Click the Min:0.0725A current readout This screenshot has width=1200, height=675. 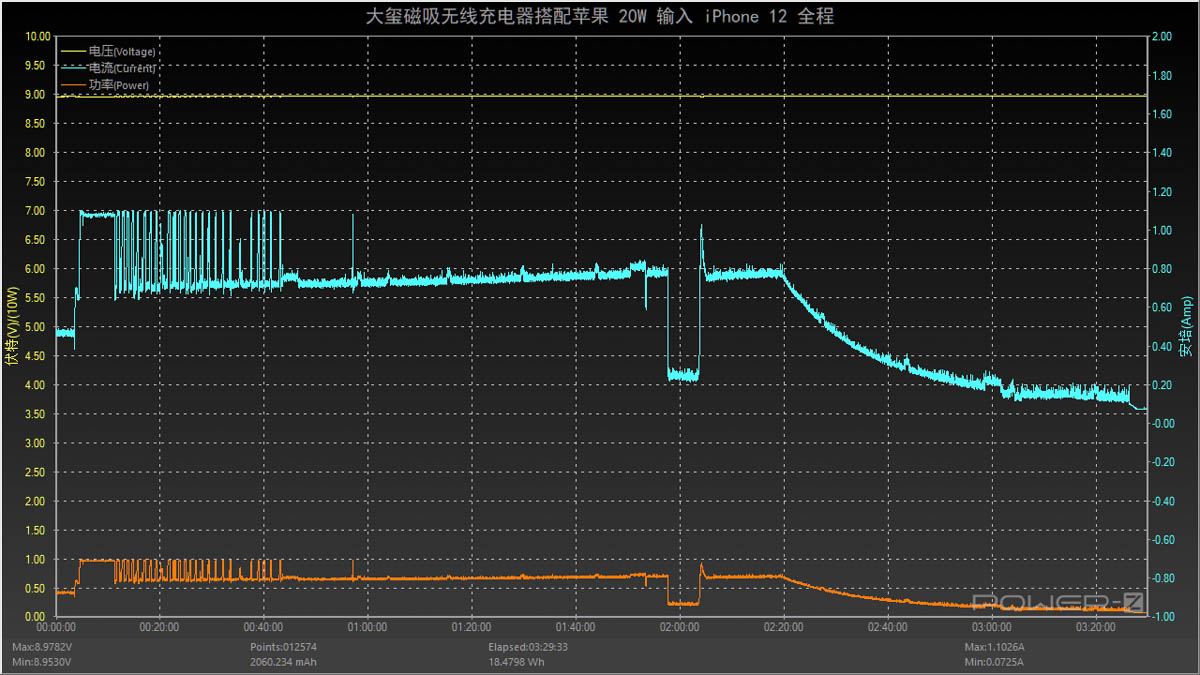994,662
